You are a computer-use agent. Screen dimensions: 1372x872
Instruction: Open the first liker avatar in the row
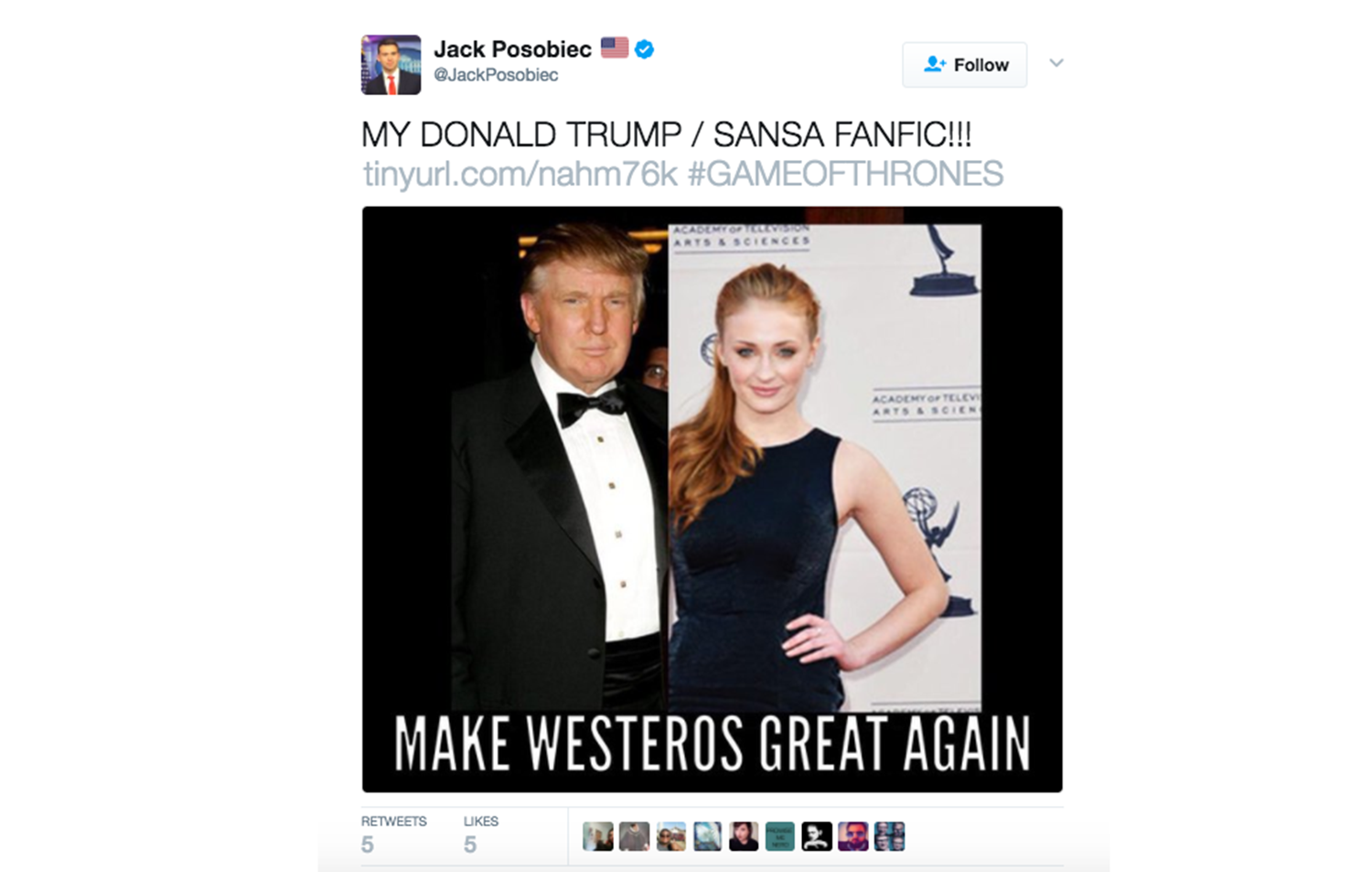[x=598, y=836]
